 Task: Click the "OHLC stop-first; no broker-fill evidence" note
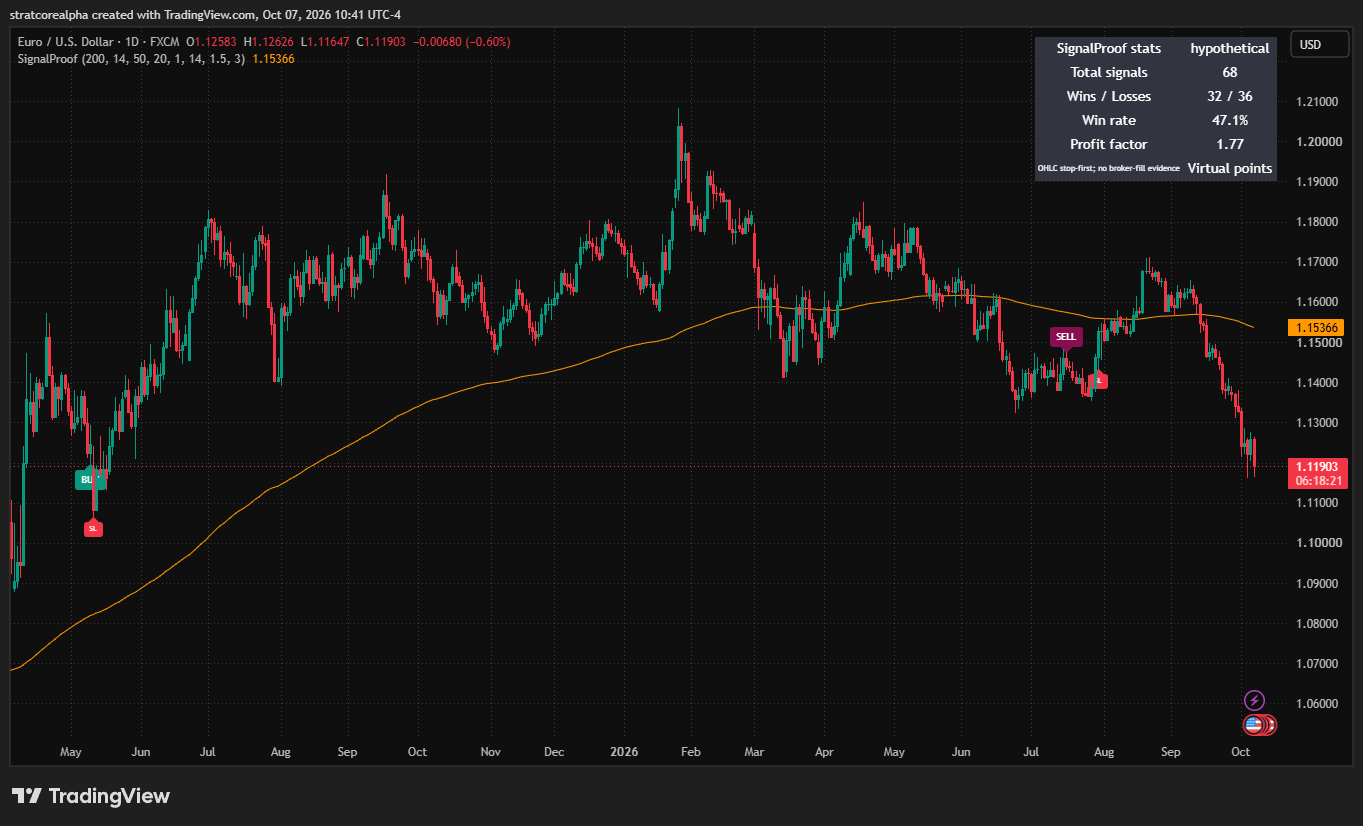(1109, 168)
